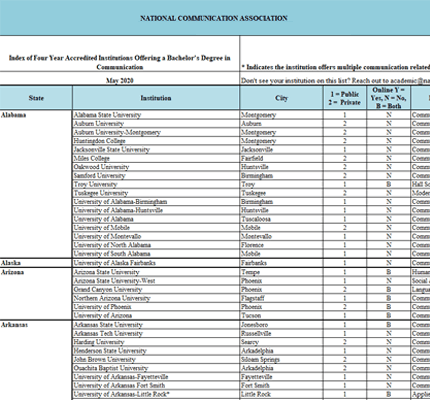Select the City column header
430x400 pixels.
(281, 98)
